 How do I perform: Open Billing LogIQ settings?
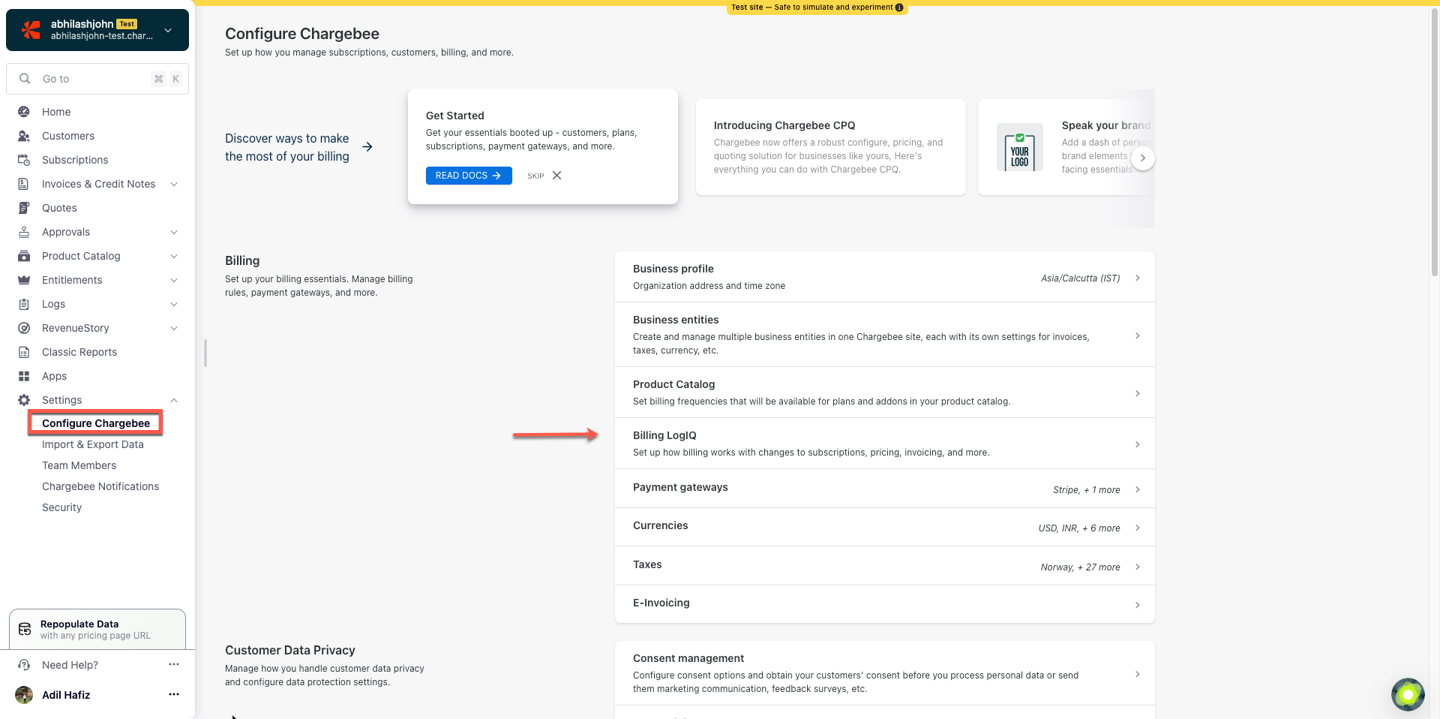click(885, 444)
